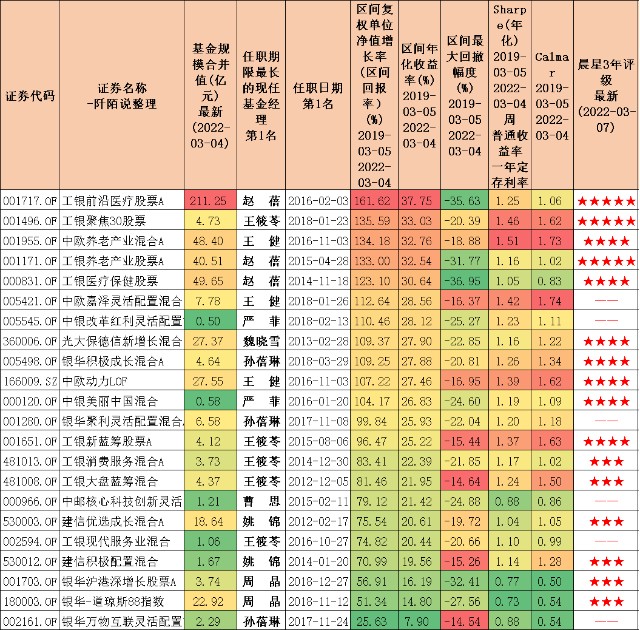Image resolution: width=640 pixels, height=630 pixels.
Task: Click fund name 中欧动力LOF
Action: [x=122, y=381]
